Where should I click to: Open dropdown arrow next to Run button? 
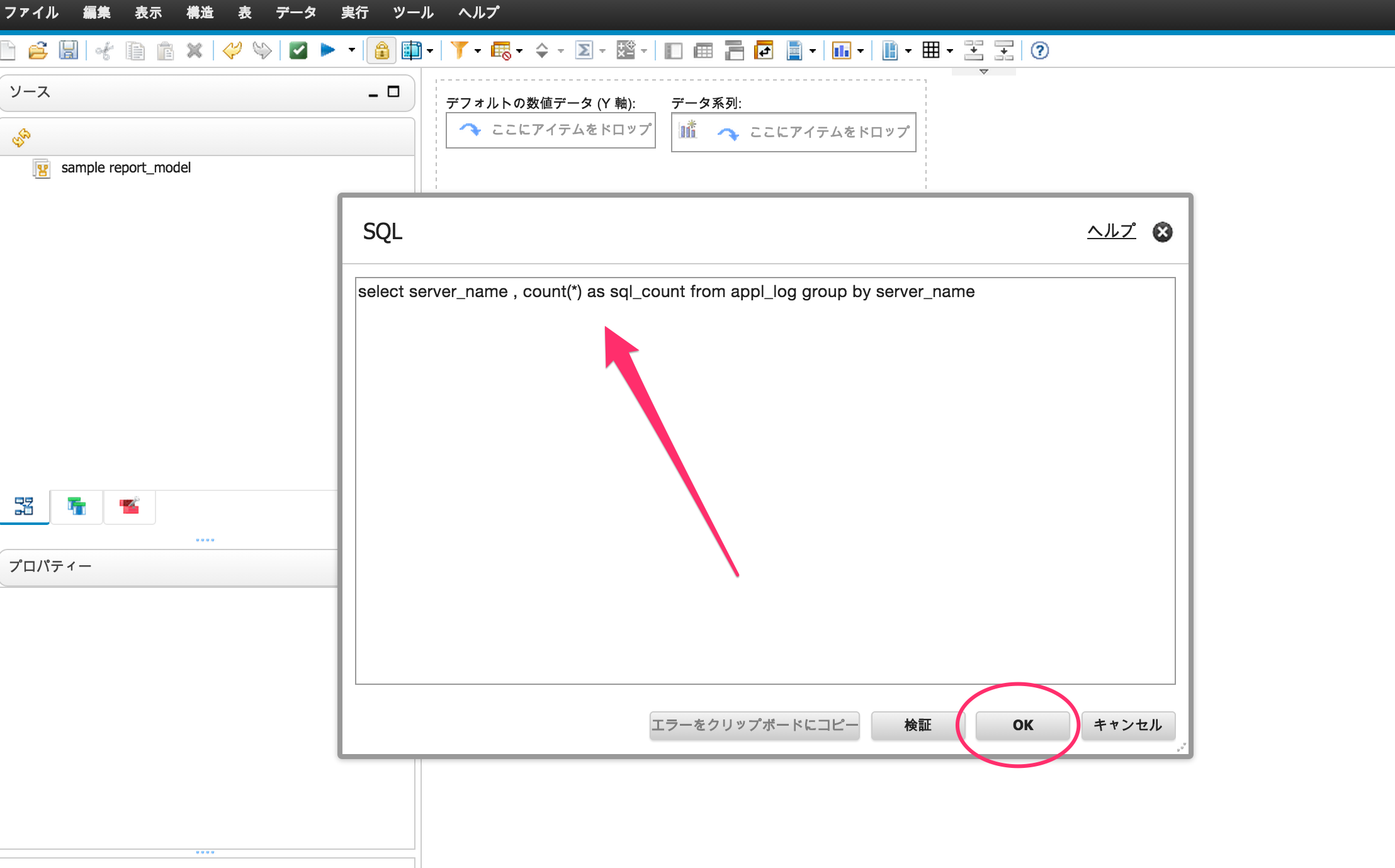[352, 50]
